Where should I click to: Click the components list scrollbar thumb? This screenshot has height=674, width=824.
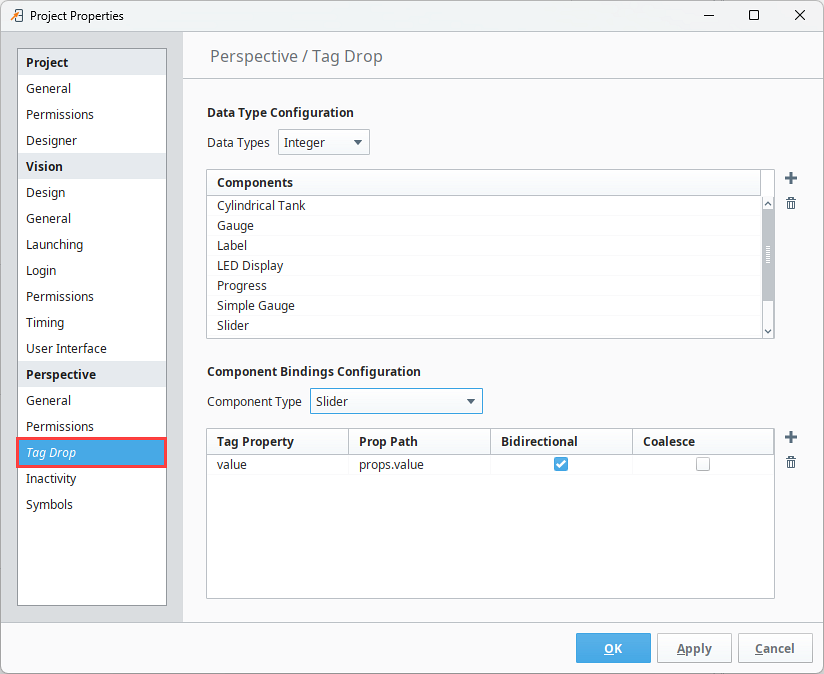coord(768,256)
